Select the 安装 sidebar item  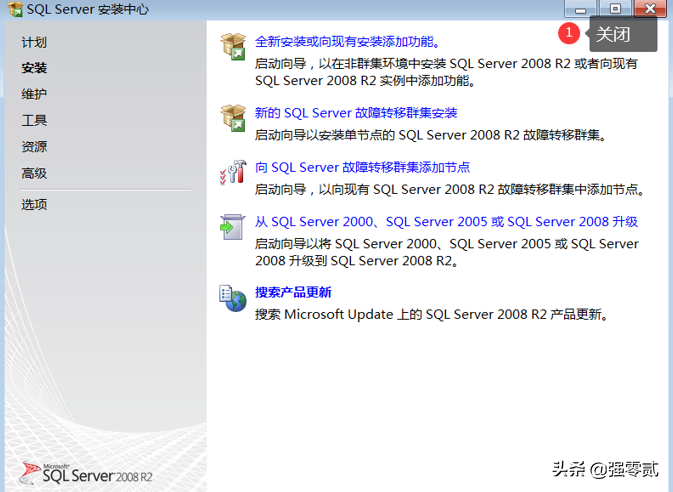[x=34, y=68]
